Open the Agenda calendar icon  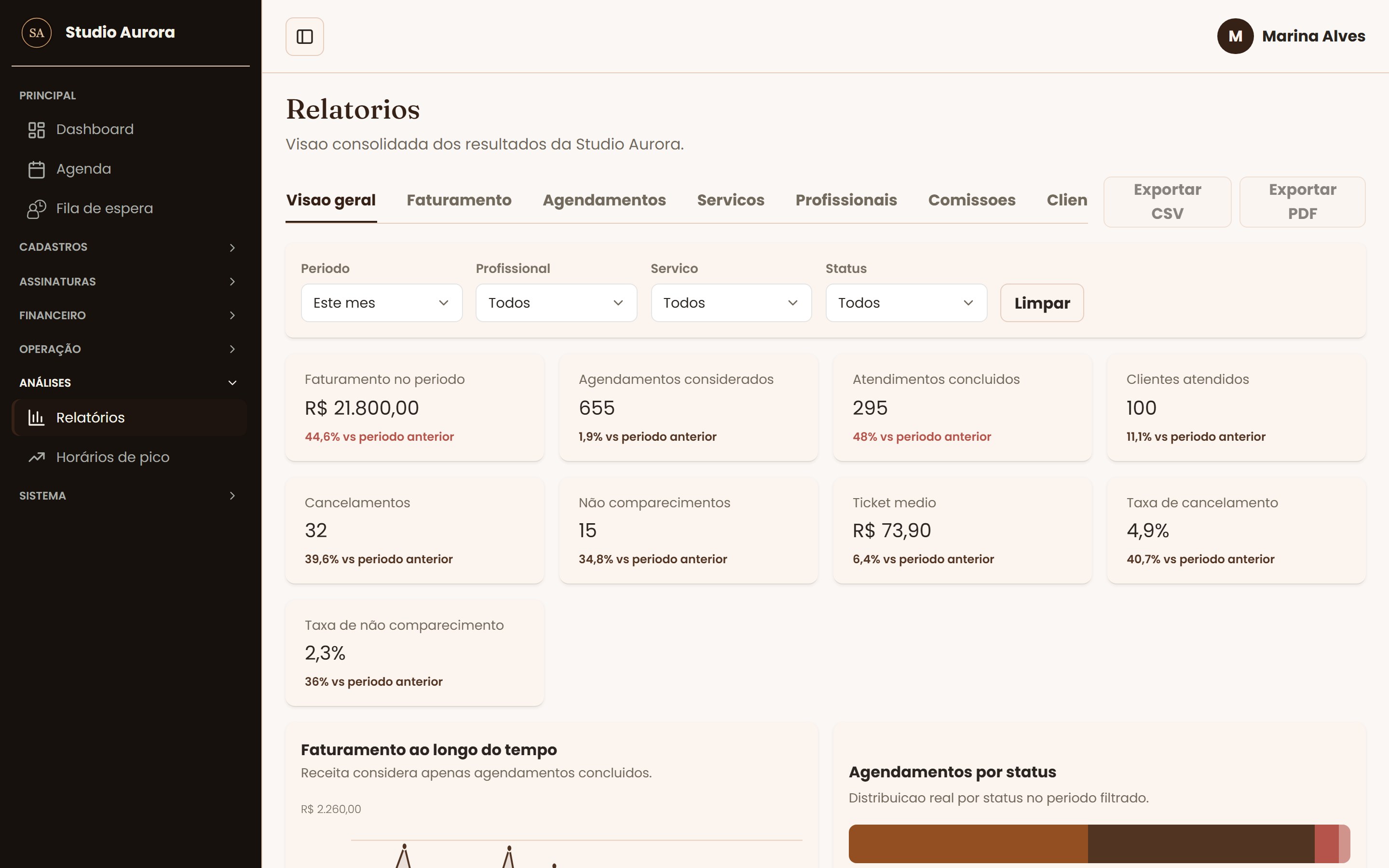[x=37, y=169]
